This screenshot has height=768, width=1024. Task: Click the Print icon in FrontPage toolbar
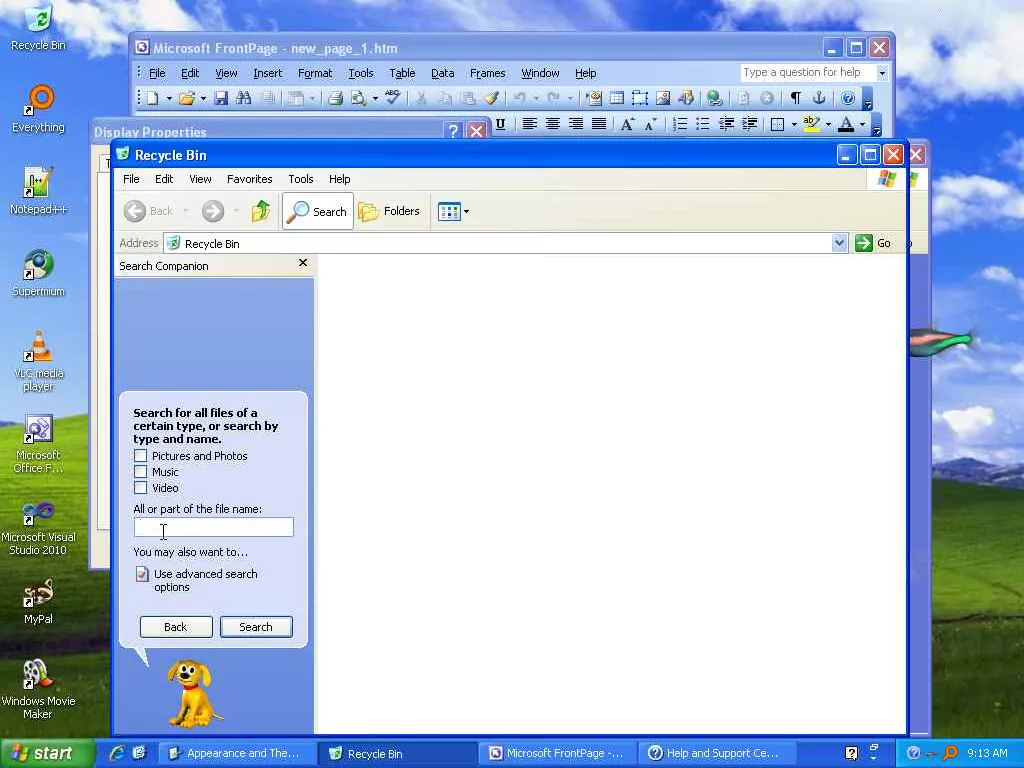point(336,99)
